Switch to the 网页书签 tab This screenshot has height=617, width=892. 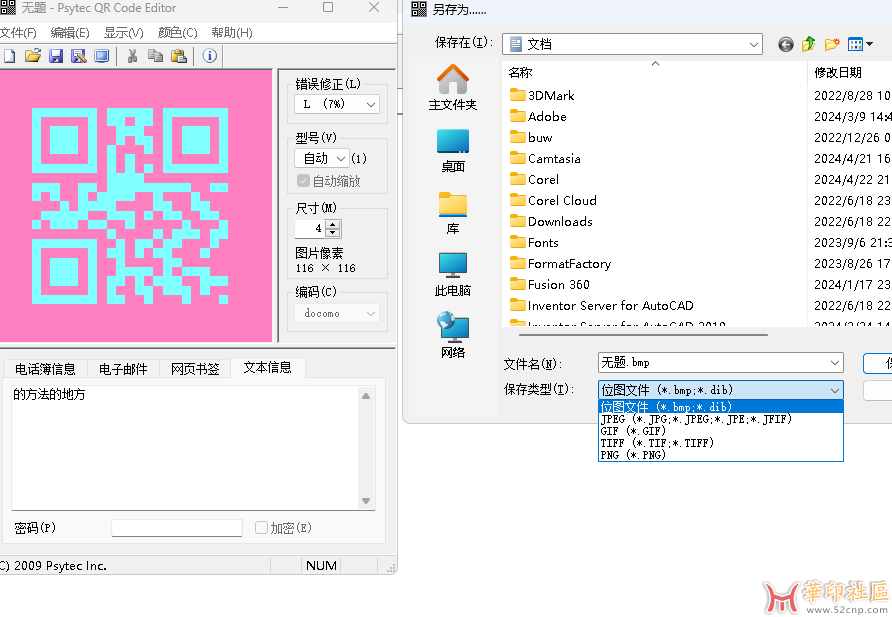point(195,369)
